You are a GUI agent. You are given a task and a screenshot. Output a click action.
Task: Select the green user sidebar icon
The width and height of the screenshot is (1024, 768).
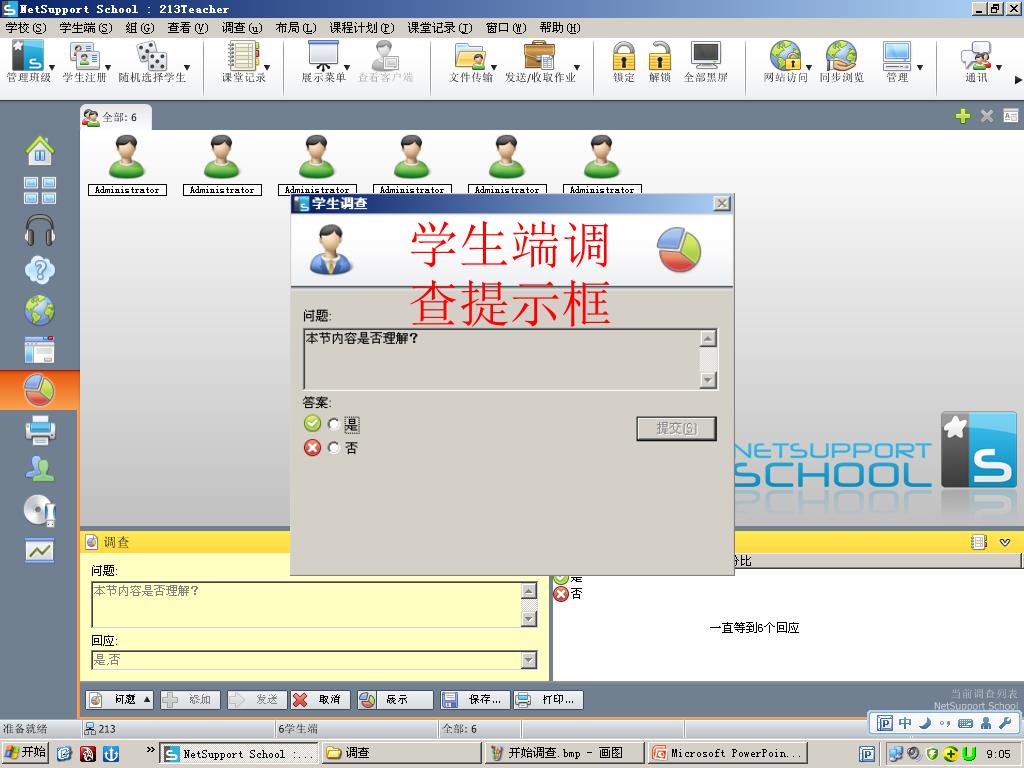click(40, 469)
